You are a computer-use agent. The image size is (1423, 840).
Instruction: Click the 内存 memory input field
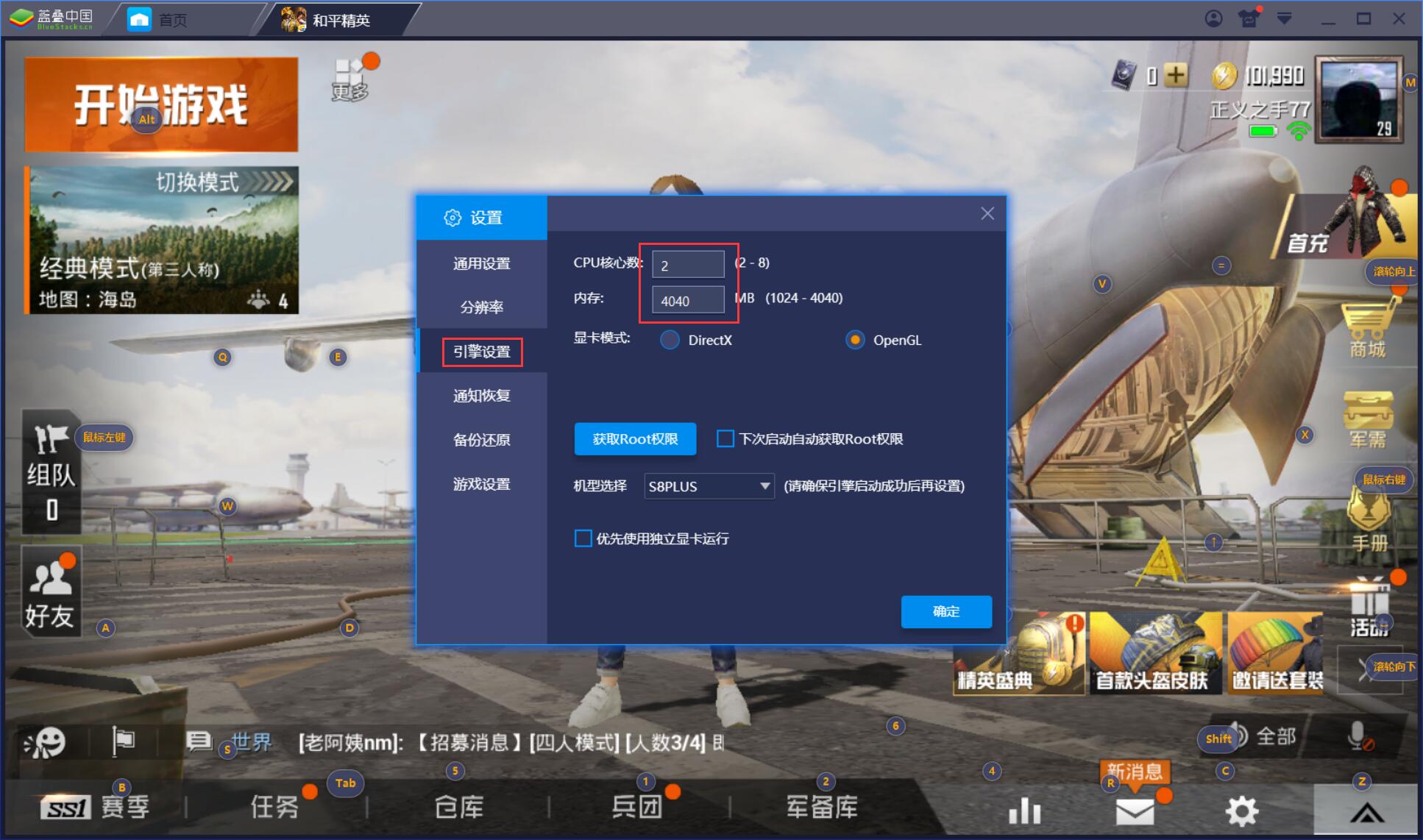pyautogui.click(x=689, y=300)
